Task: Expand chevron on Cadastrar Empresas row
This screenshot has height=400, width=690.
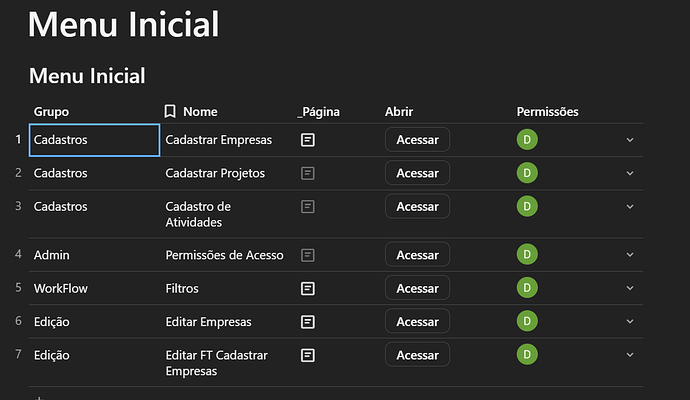Action: pyautogui.click(x=630, y=140)
